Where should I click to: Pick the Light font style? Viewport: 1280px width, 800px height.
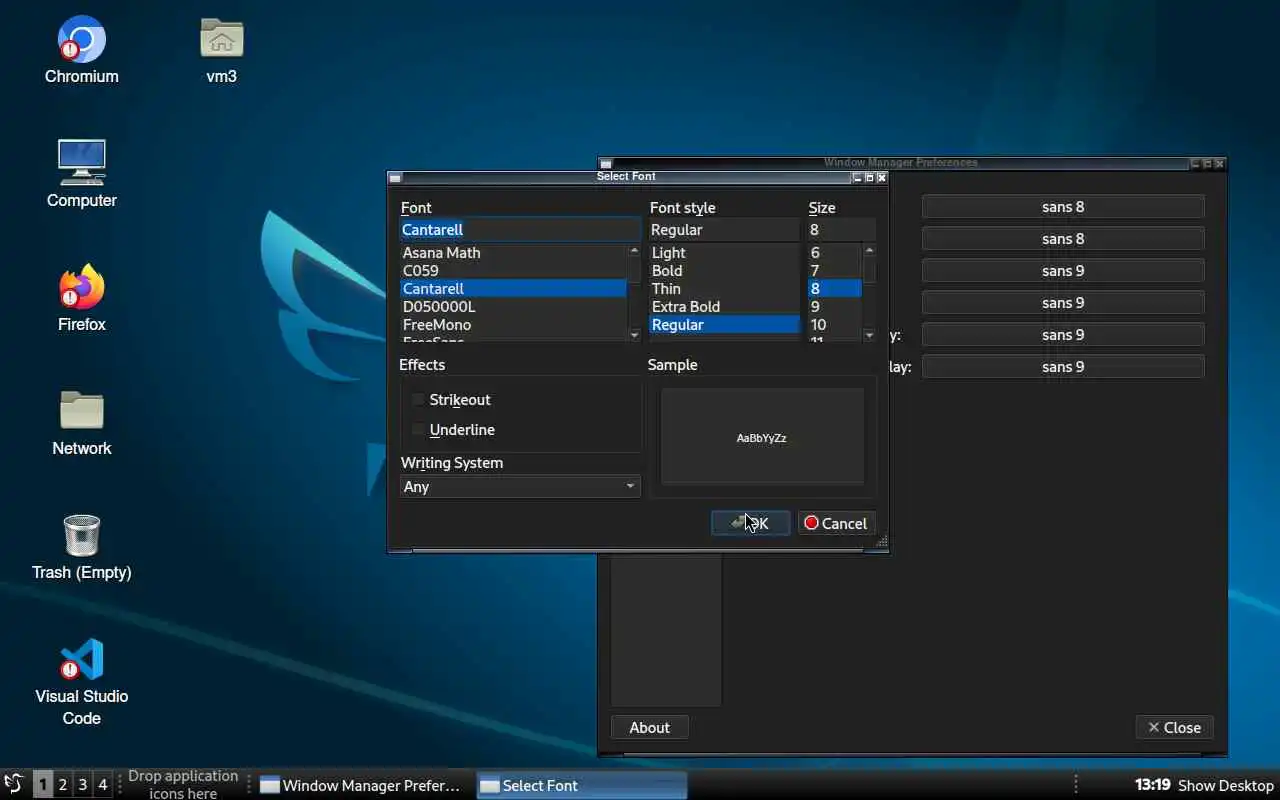point(725,253)
